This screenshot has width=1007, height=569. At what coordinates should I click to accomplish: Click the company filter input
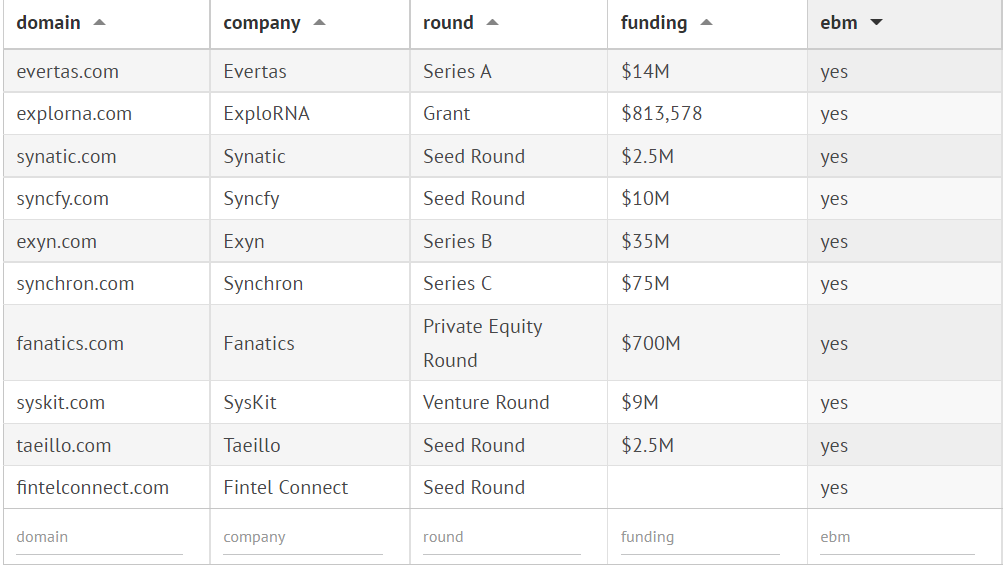click(x=302, y=537)
